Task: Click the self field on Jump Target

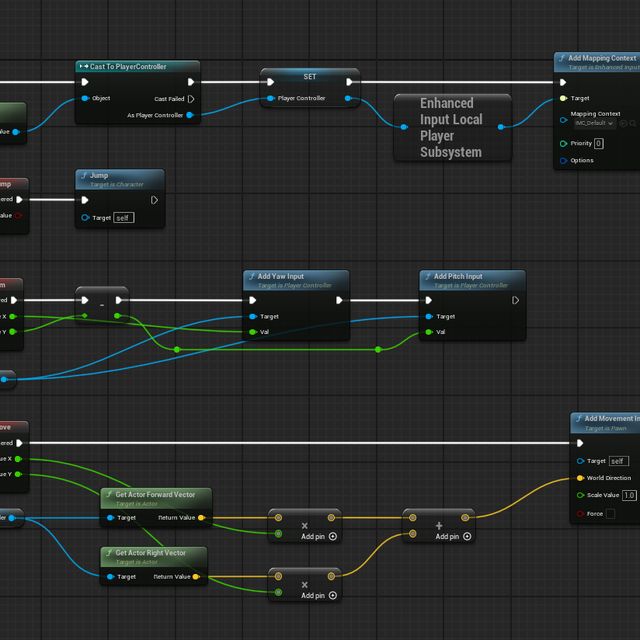Action: tap(124, 218)
